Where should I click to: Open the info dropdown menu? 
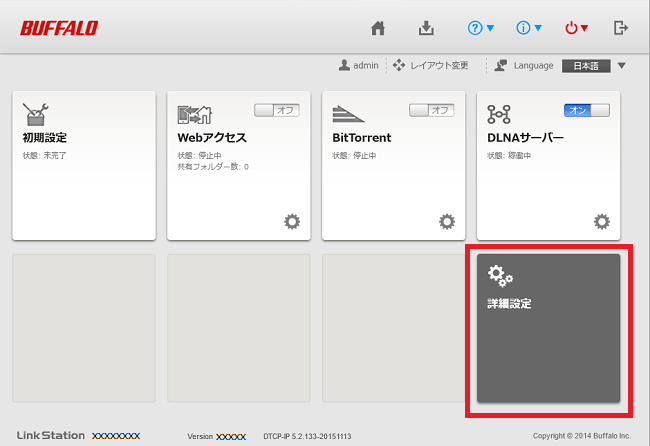(x=529, y=28)
